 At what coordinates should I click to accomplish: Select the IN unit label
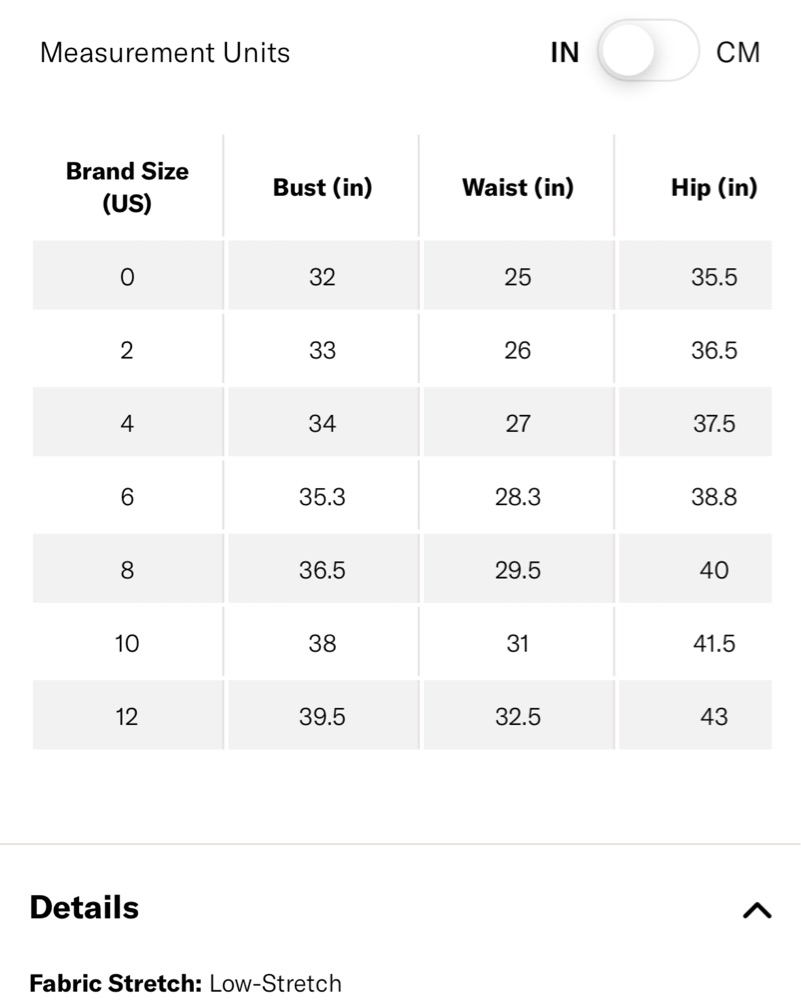[x=564, y=52]
